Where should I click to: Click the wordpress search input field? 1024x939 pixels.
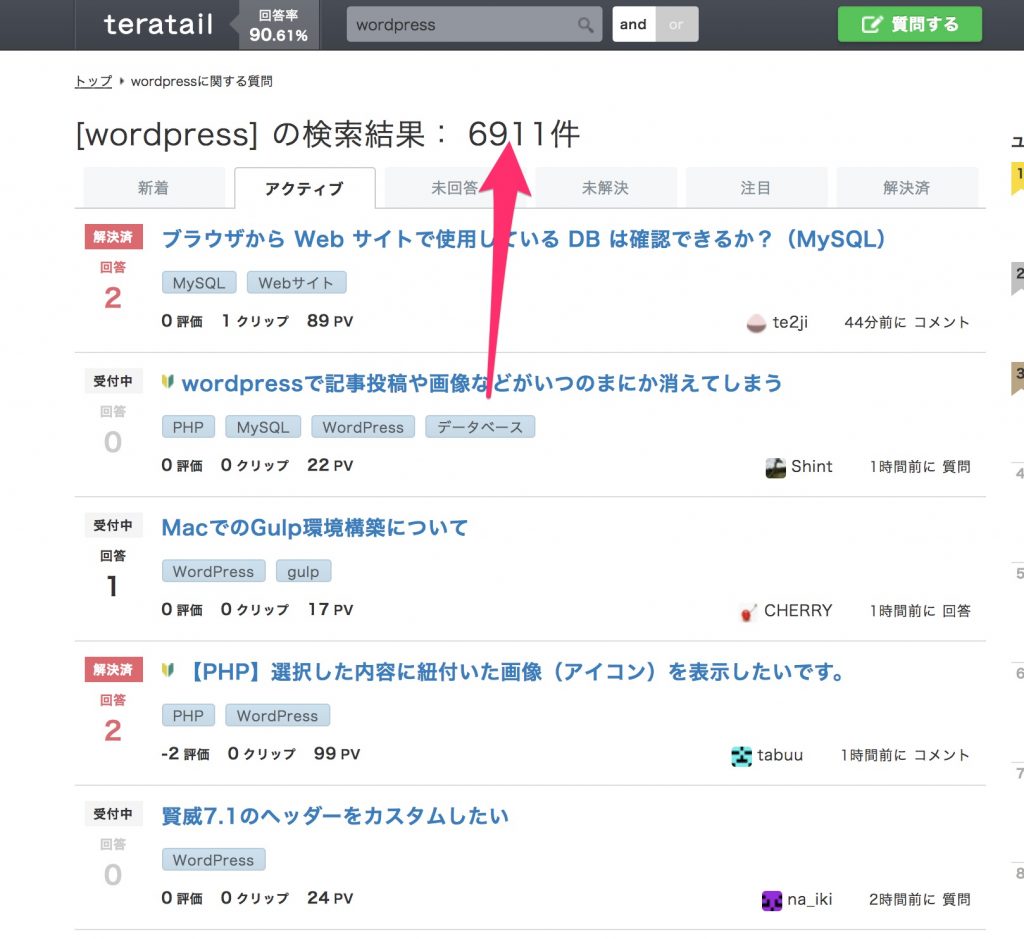460,25
